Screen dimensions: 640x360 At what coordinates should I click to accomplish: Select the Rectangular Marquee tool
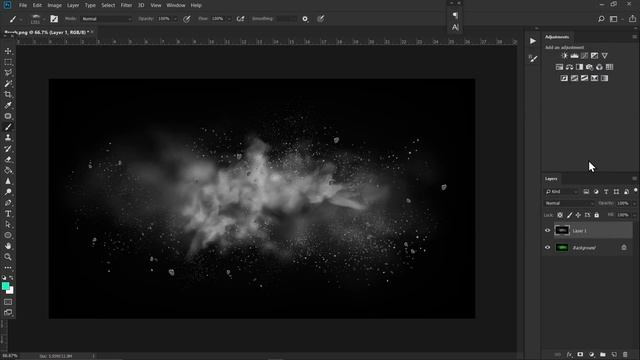click(x=8, y=62)
